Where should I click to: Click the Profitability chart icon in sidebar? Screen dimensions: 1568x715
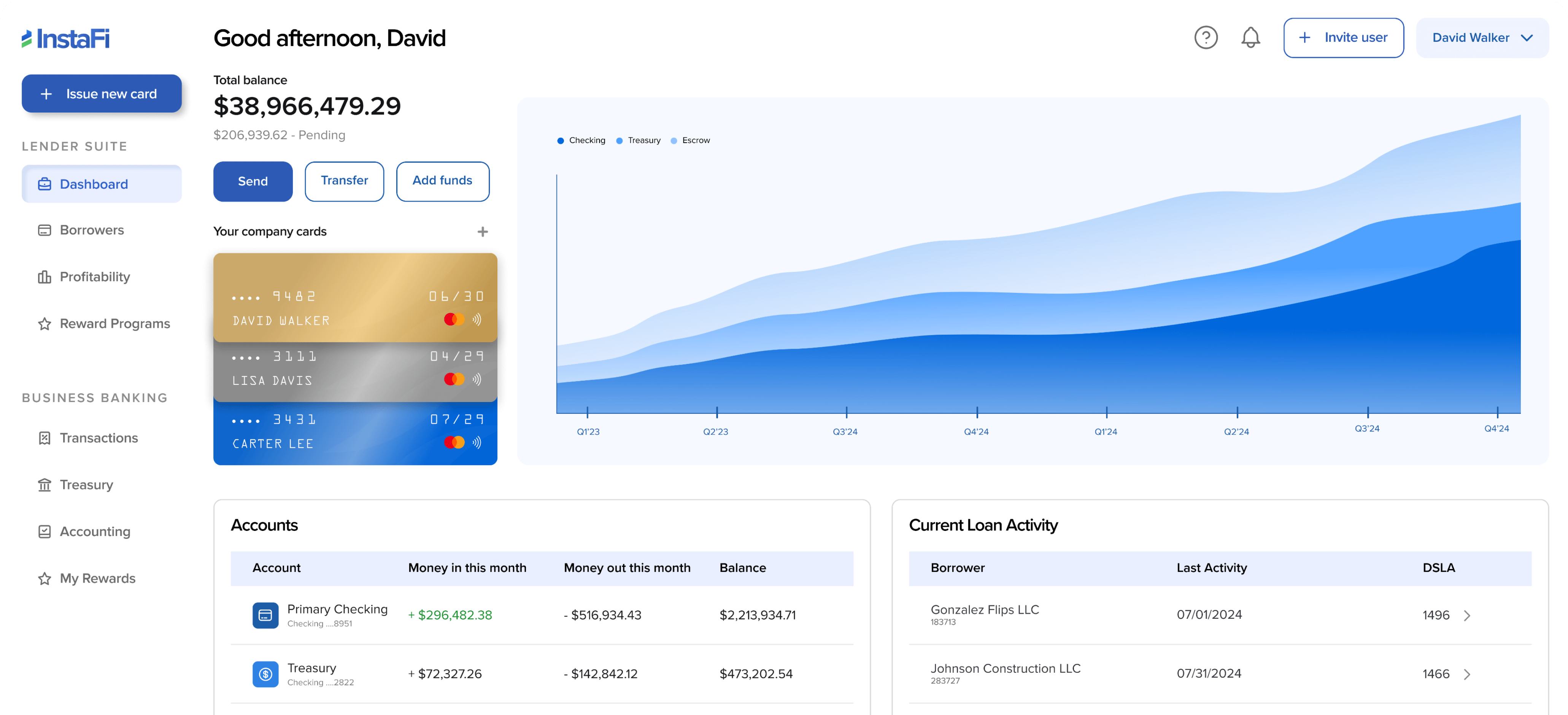(44, 277)
